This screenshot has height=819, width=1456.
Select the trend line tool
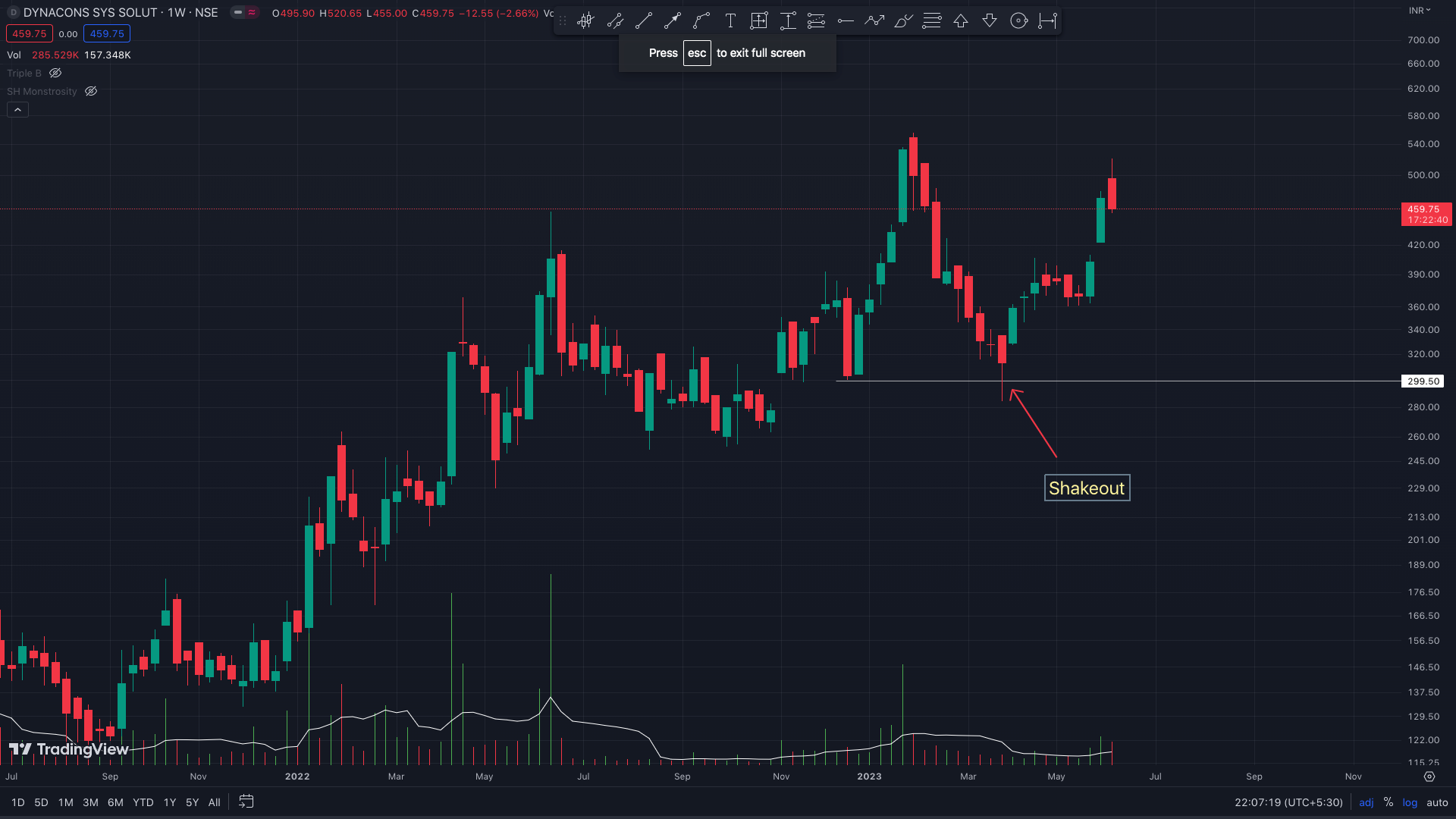643,21
